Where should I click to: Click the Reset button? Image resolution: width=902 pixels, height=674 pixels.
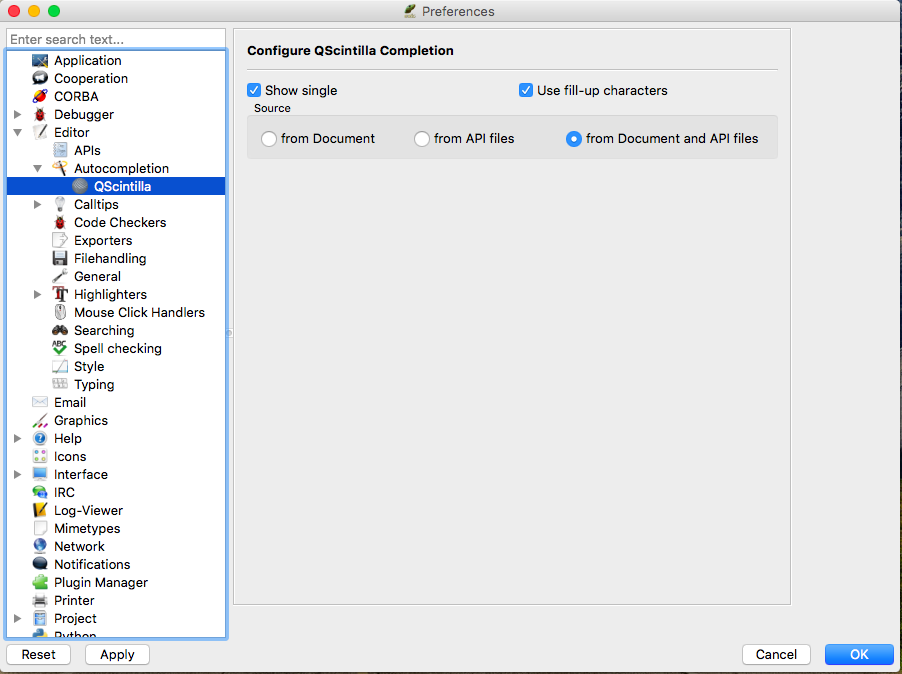39,654
